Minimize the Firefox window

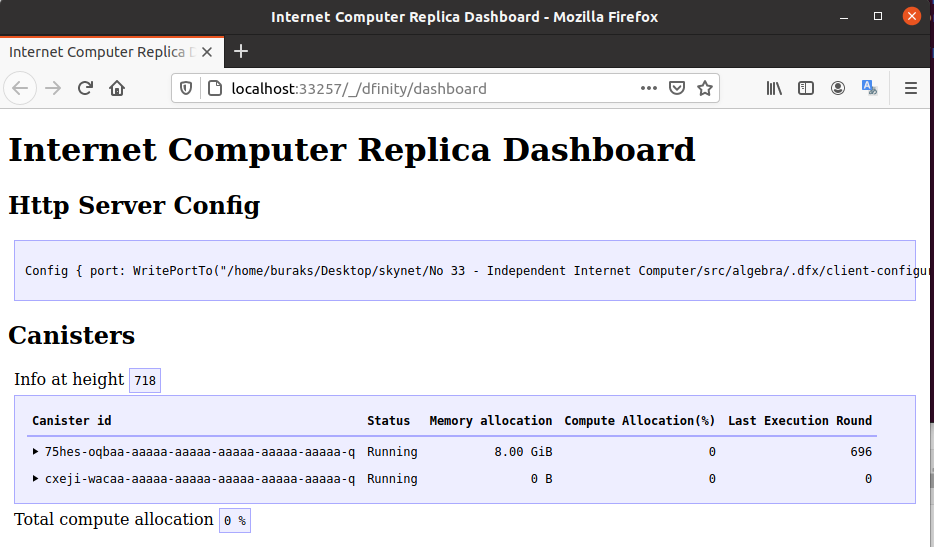843,17
